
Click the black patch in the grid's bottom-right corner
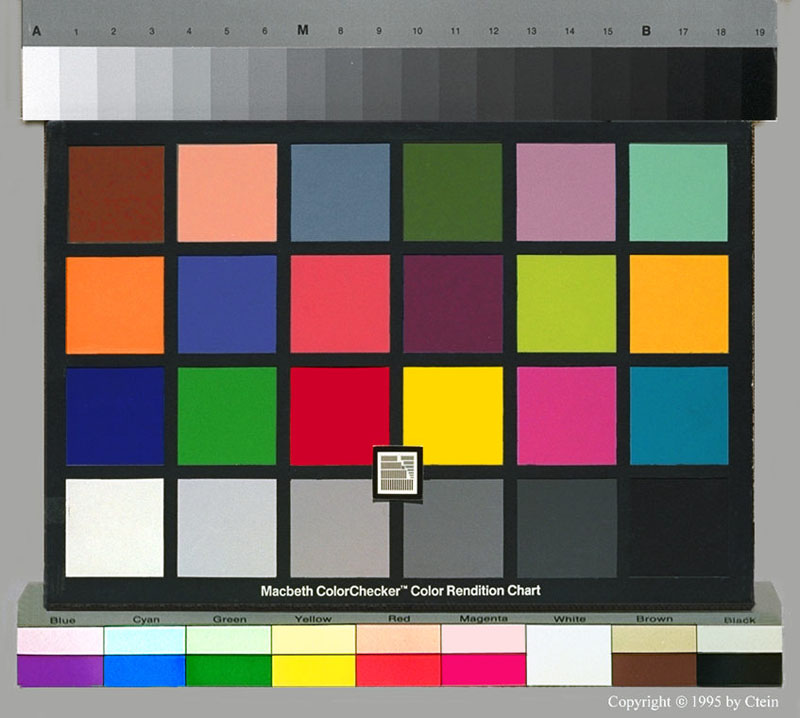tap(678, 527)
